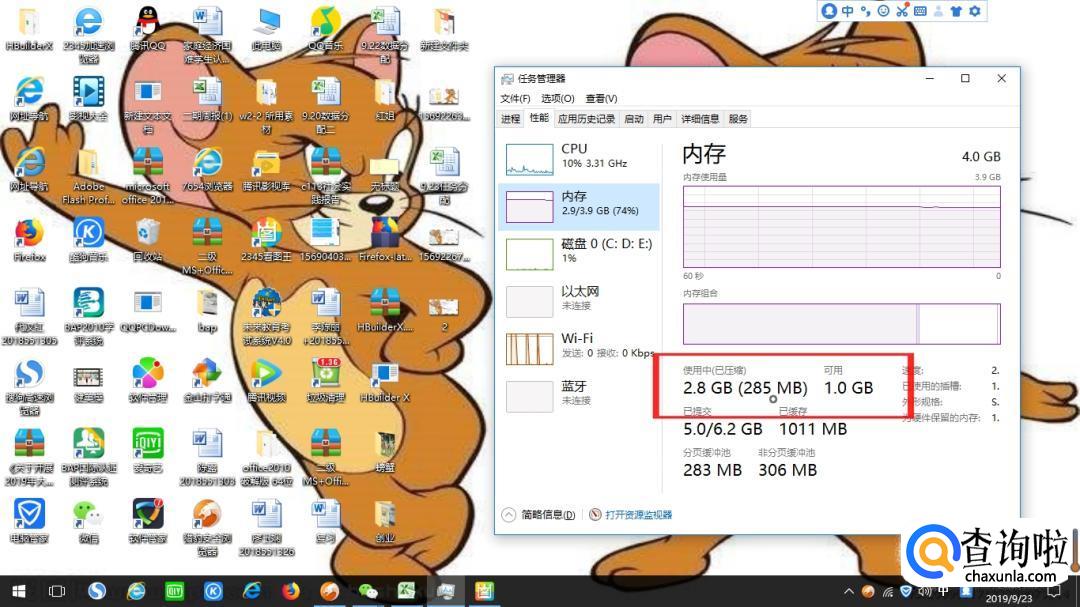
Task: Select the 微信 desktop shortcut
Action: tap(88, 522)
